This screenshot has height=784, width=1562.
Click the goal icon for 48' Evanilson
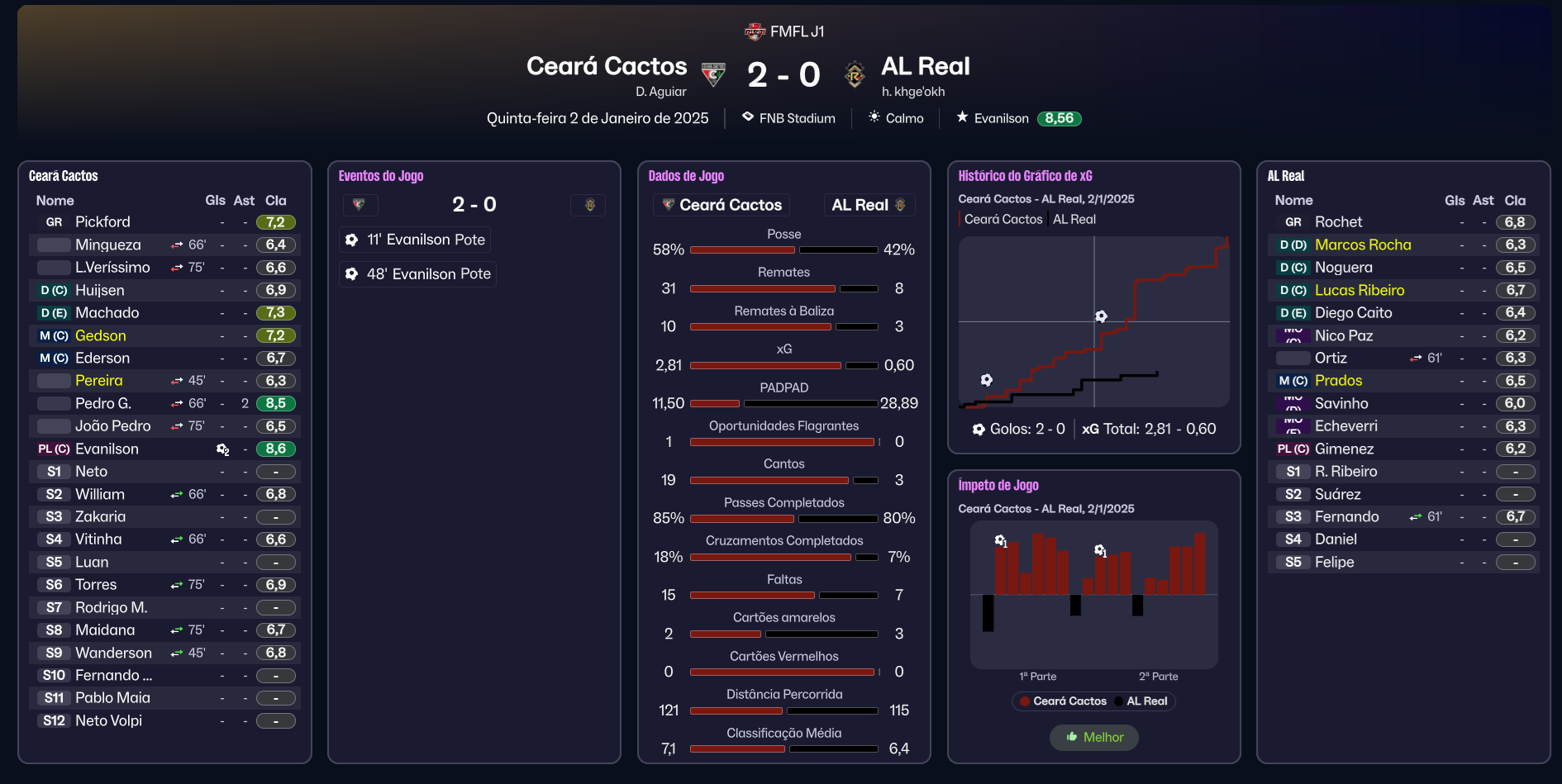(352, 274)
